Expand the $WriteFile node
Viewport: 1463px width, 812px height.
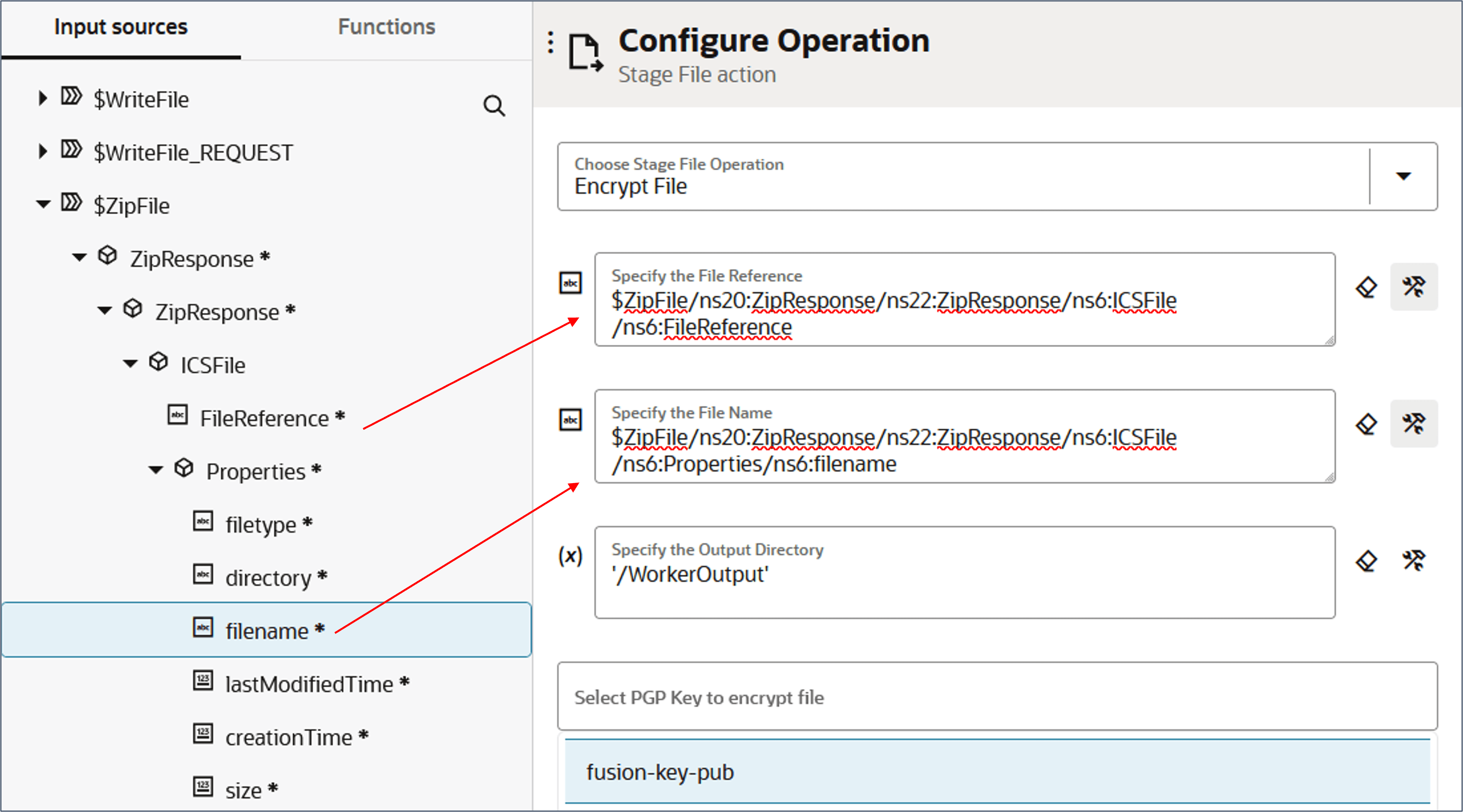[x=43, y=98]
